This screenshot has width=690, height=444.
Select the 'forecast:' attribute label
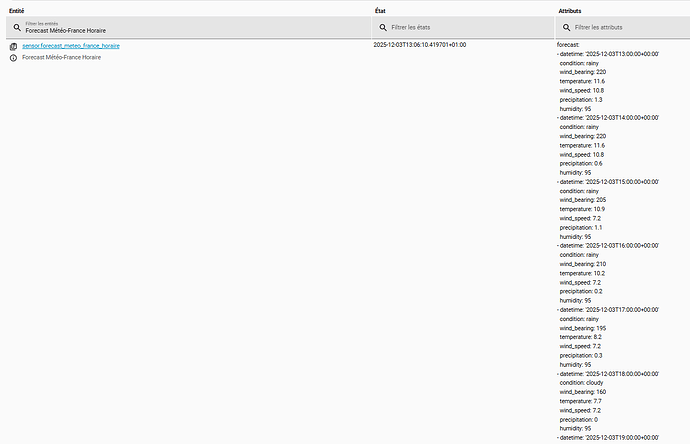pyautogui.click(x=568, y=45)
